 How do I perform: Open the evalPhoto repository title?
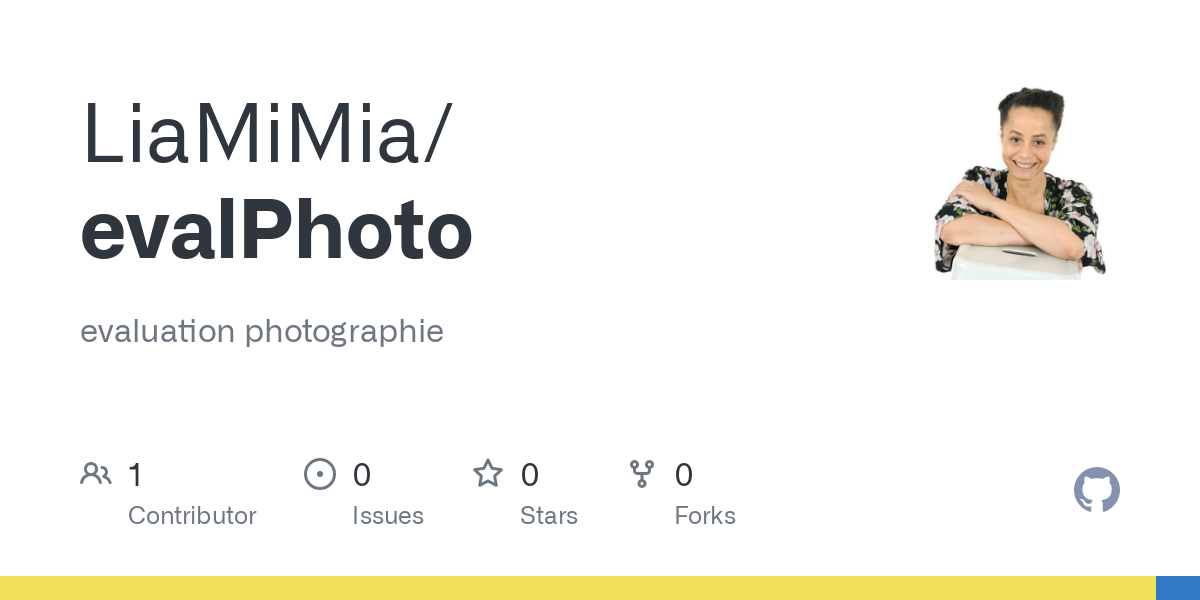[276, 231]
